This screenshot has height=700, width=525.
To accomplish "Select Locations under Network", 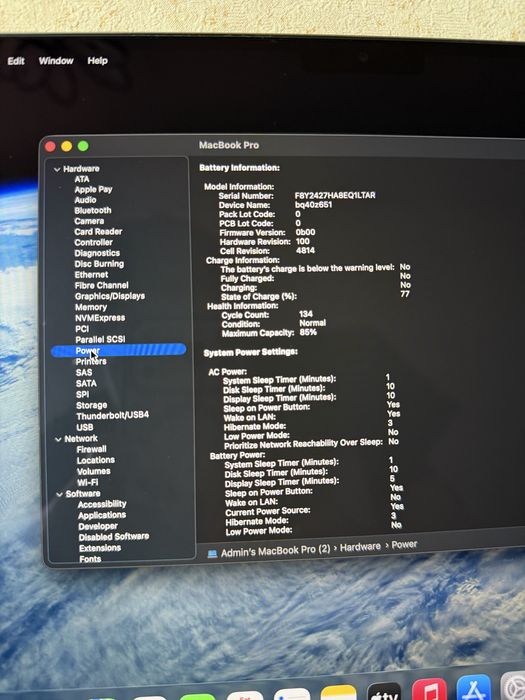I will pos(96,460).
